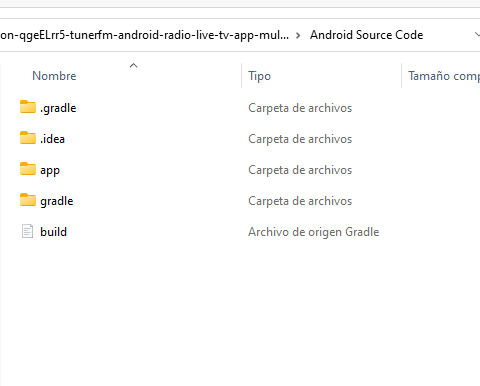The height and width of the screenshot is (386, 480).
Task: Sort files by the Tipo column
Action: (259, 76)
